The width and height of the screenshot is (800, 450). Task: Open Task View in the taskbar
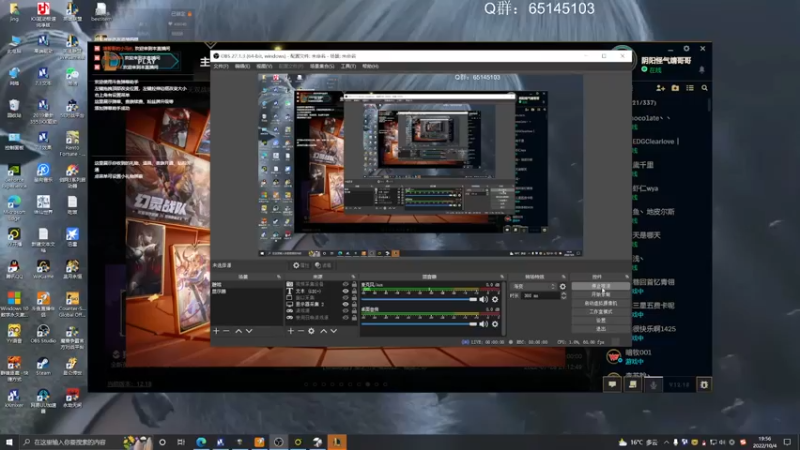[181, 442]
